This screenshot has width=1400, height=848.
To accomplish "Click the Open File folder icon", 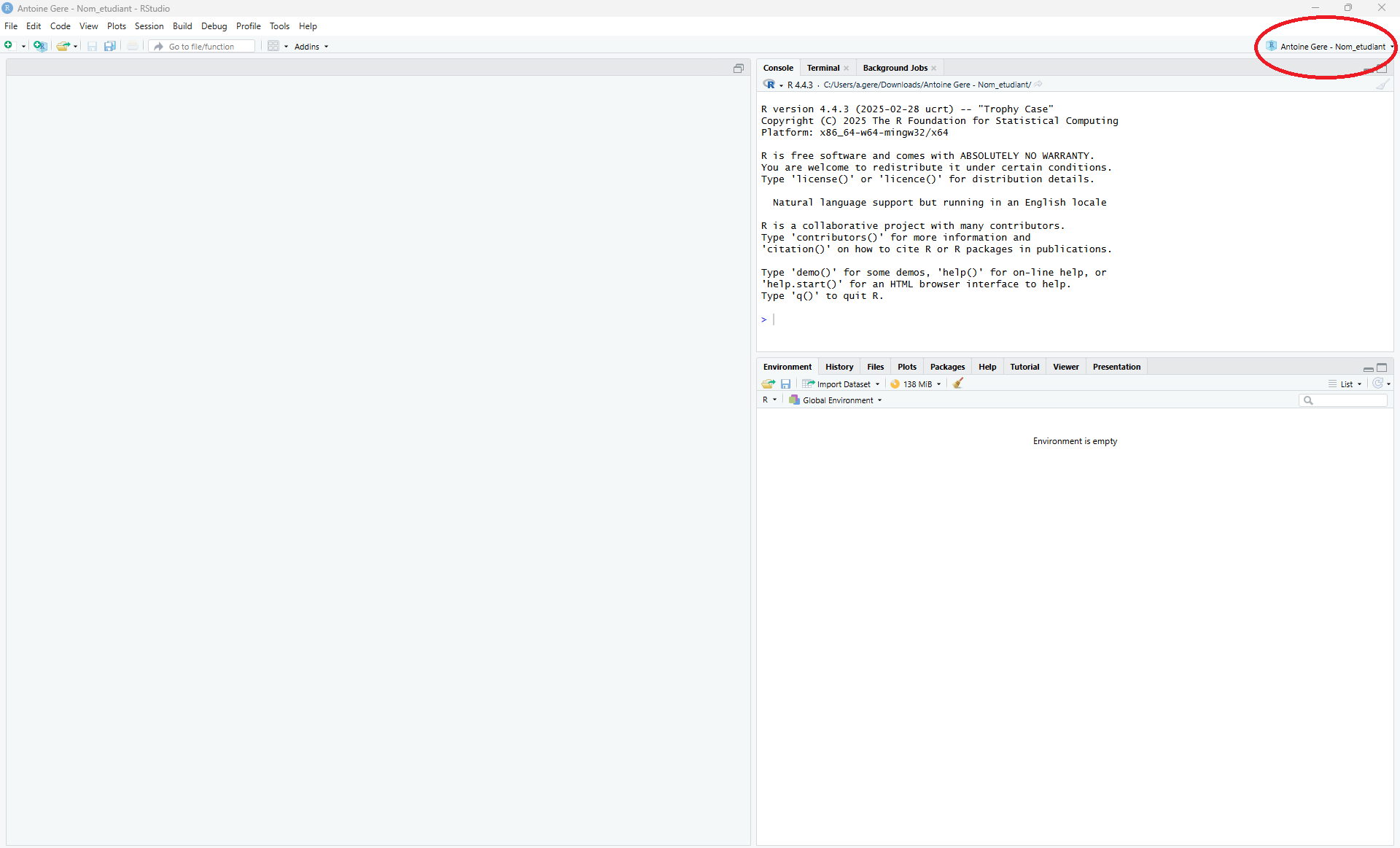I will click(63, 46).
